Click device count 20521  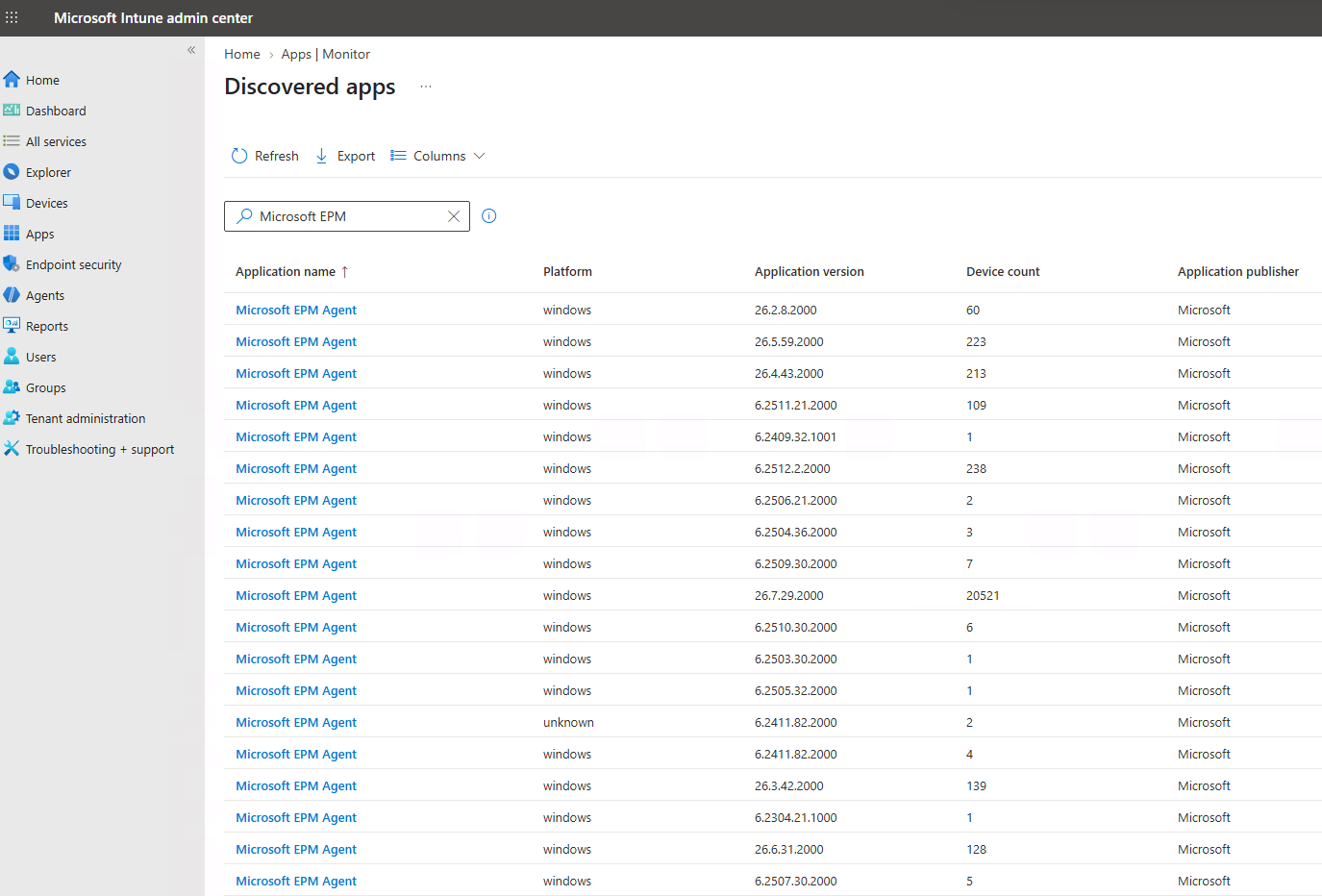coord(983,596)
